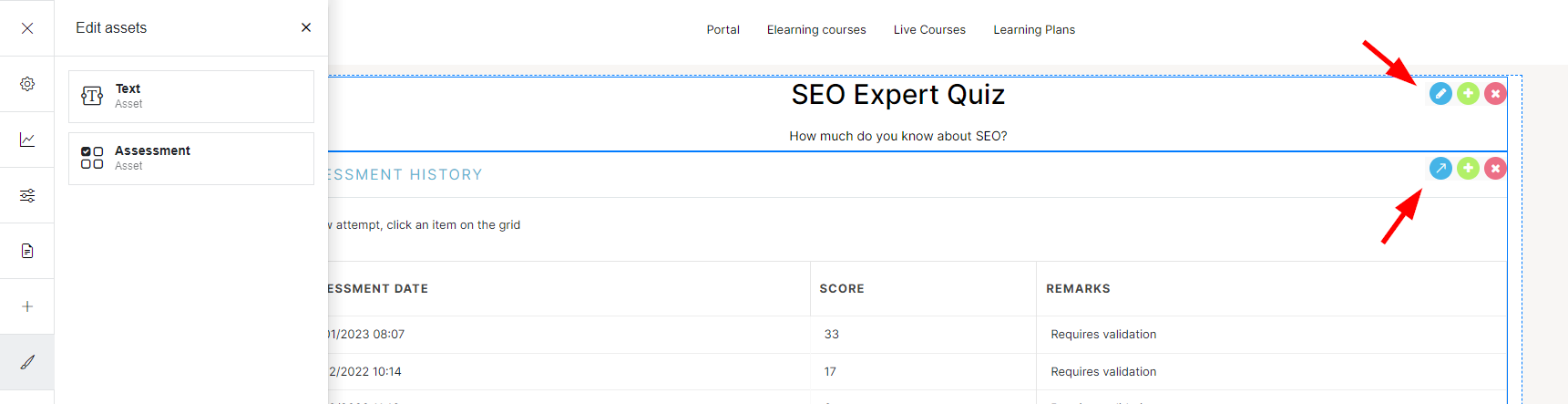
Task: Click Requires validation in the 33 score row
Action: [1103, 335]
